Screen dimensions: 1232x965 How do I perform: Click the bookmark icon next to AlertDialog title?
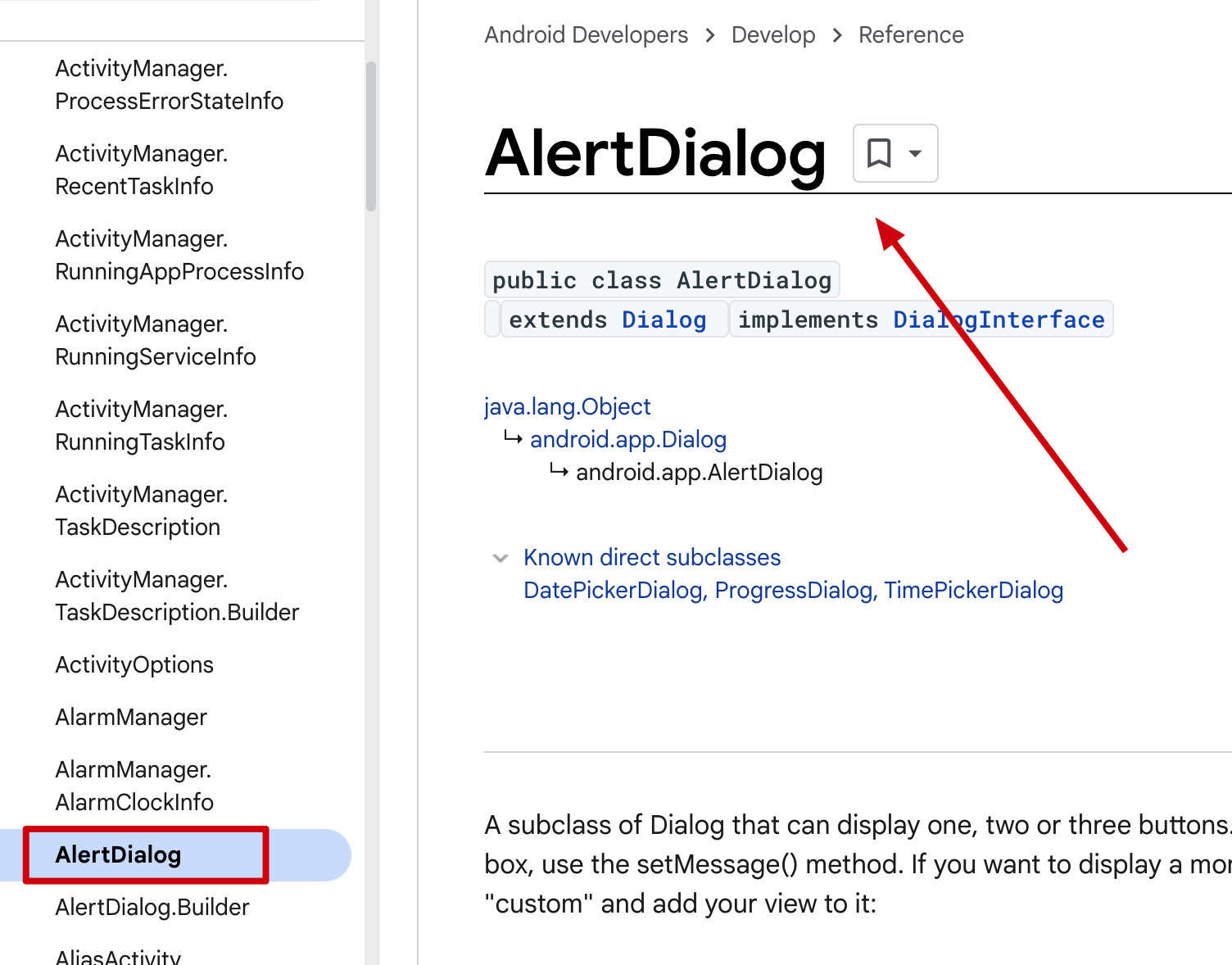[x=879, y=153]
